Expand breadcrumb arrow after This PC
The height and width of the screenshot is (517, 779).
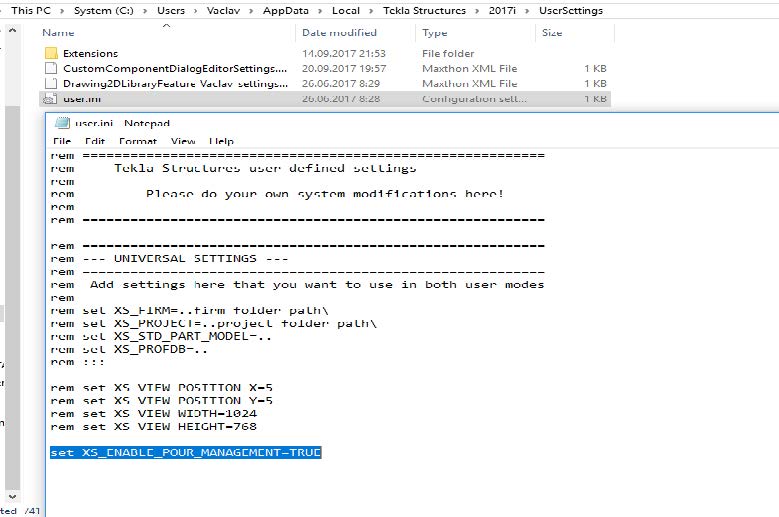click(x=62, y=11)
